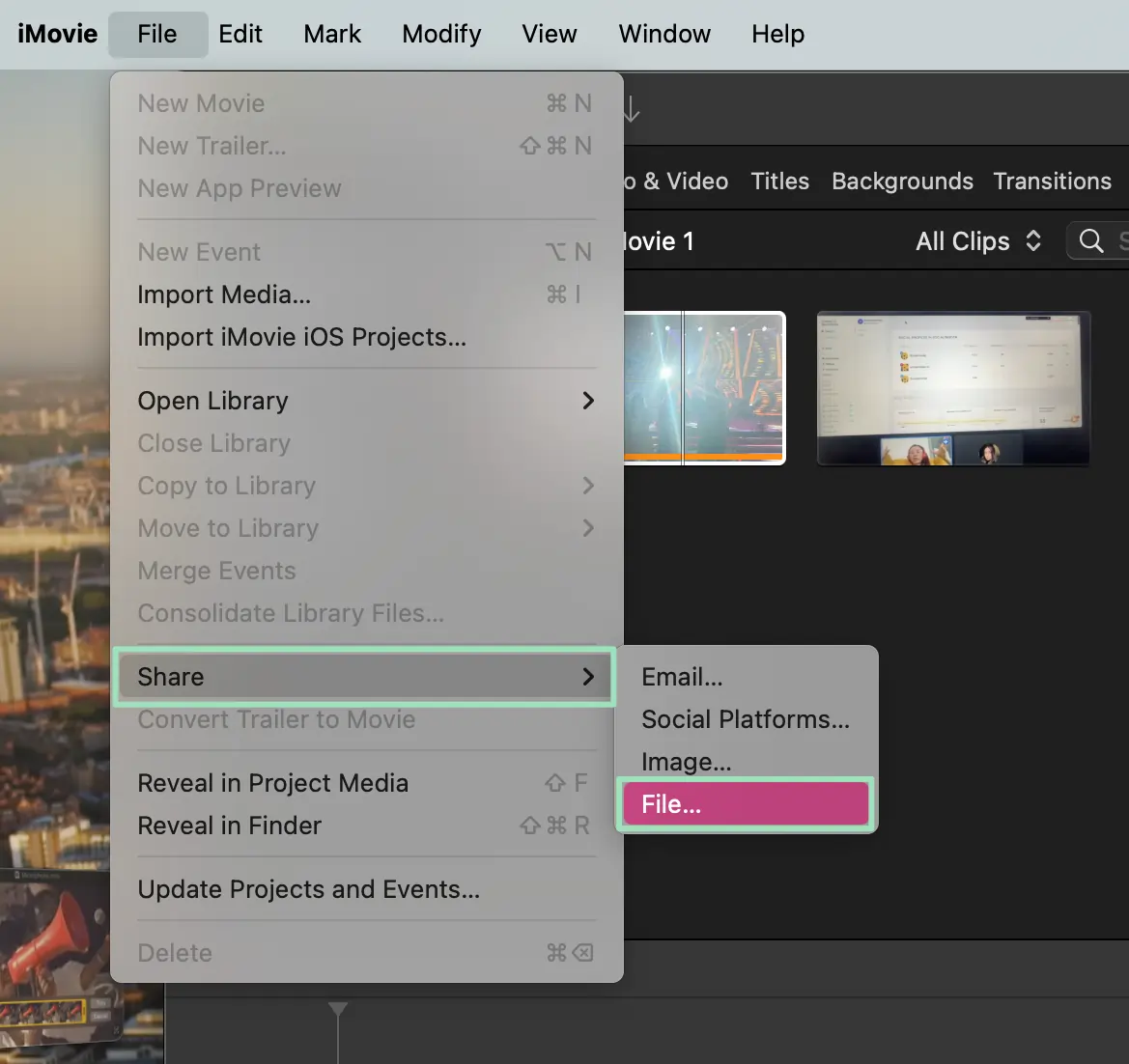The height and width of the screenshot is (1064, 1129).
Task: Select the screen recording clip thumbnail
Action: [953, 389]
